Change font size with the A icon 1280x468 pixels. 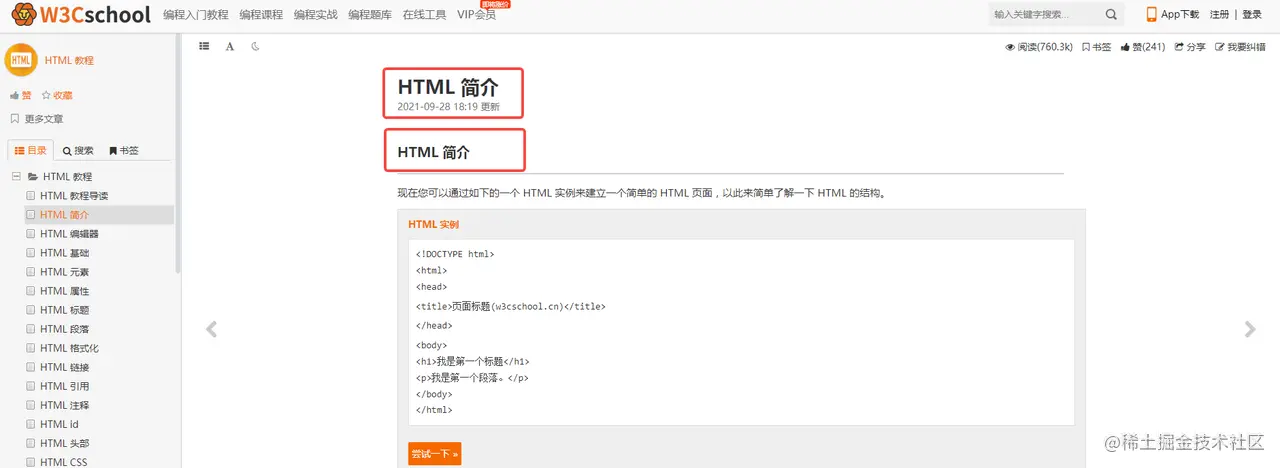229,46
